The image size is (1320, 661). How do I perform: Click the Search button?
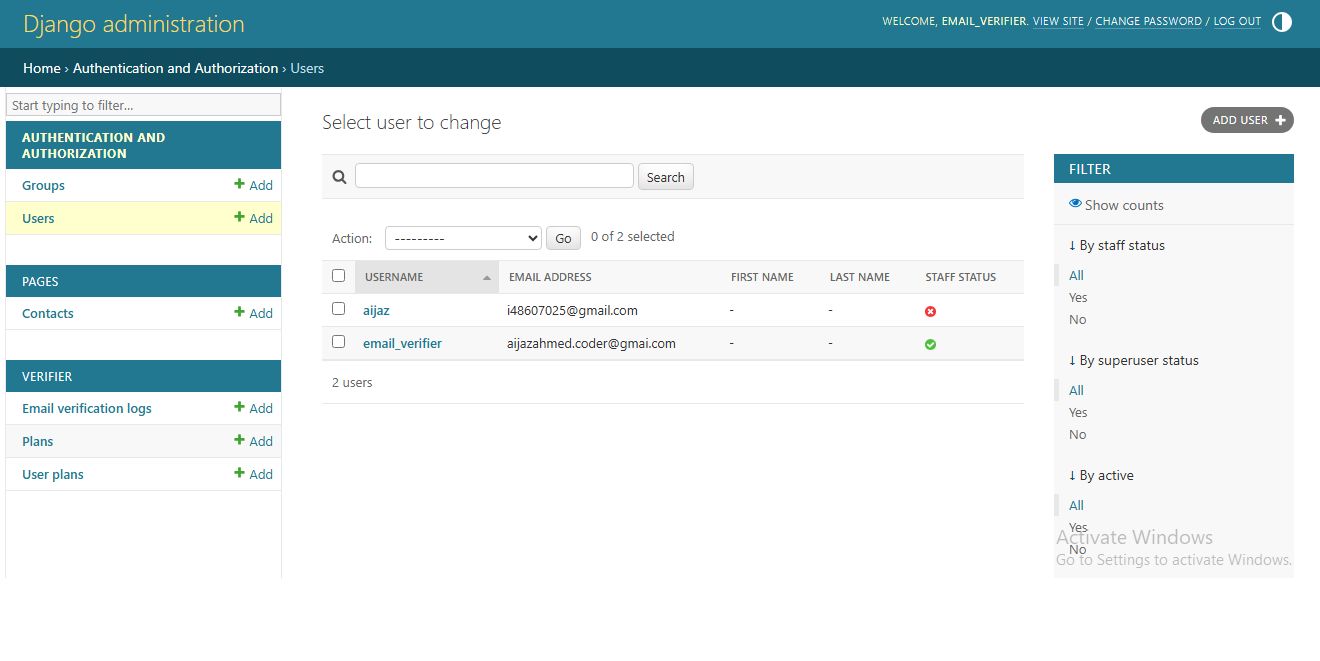(665, 177)
